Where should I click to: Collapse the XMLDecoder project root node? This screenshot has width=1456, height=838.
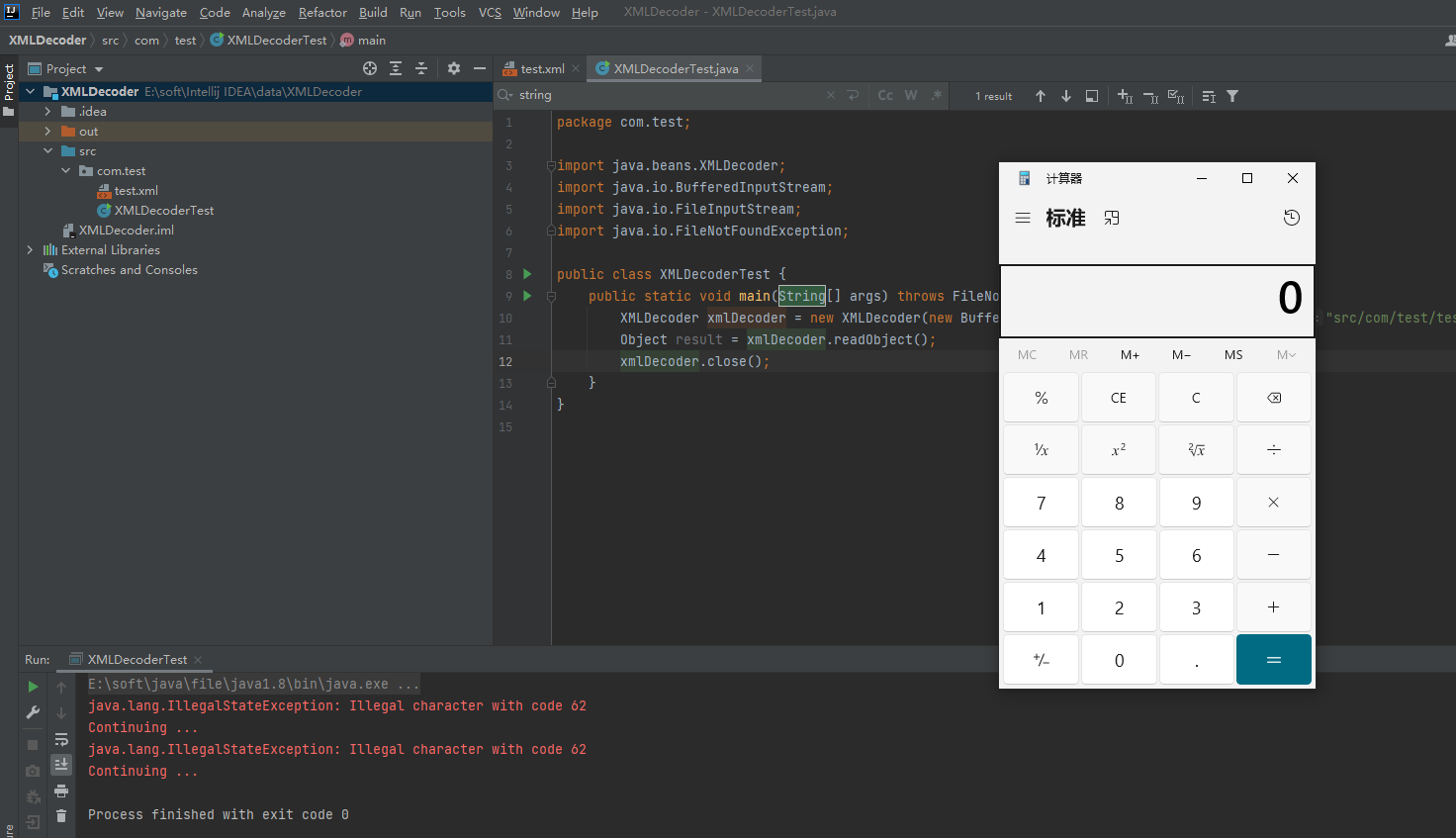click(30, 91)
